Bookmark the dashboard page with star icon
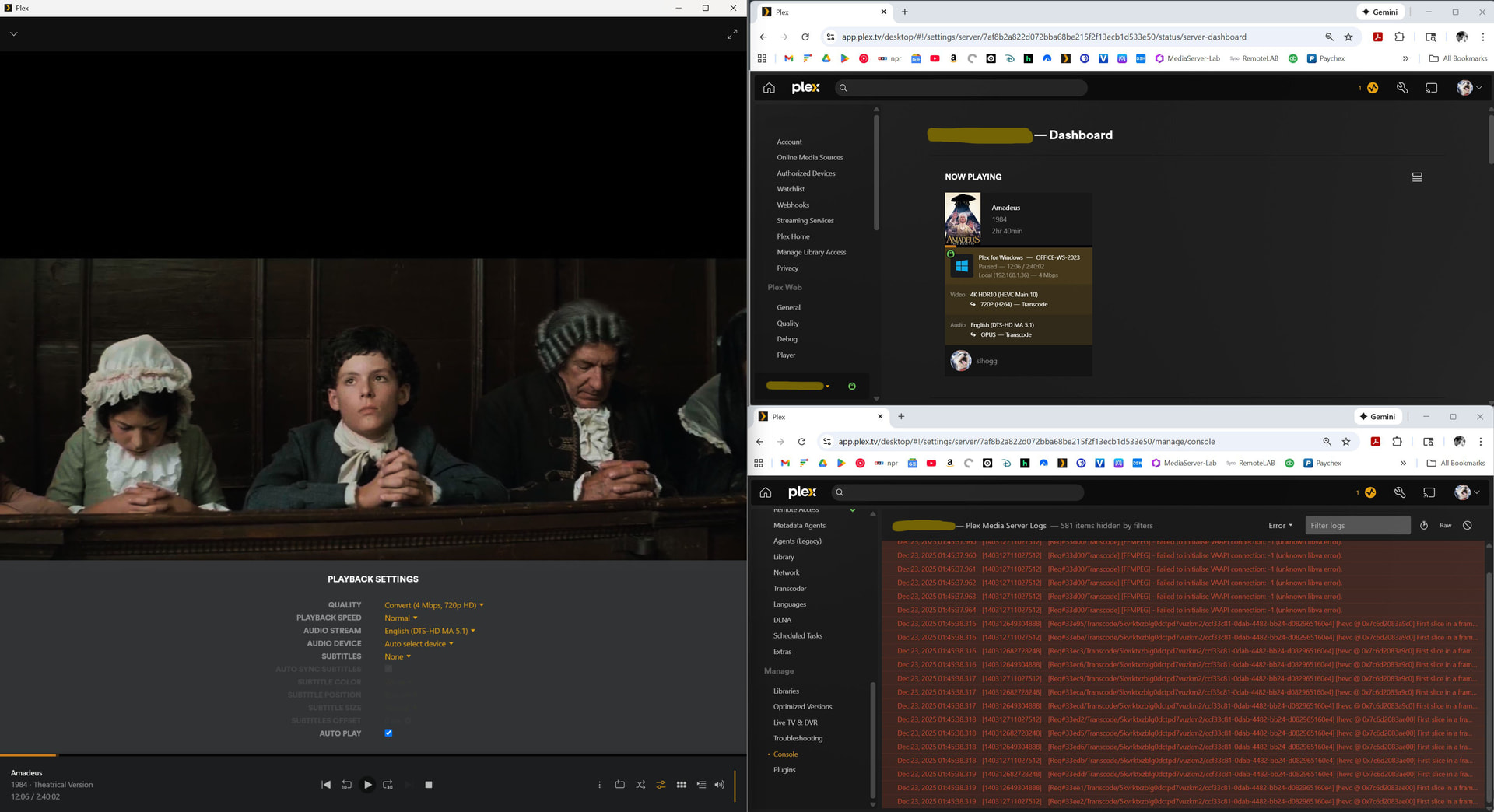Image resolution: width=1494 pixels, height=812 pixels. (1348, 37)
